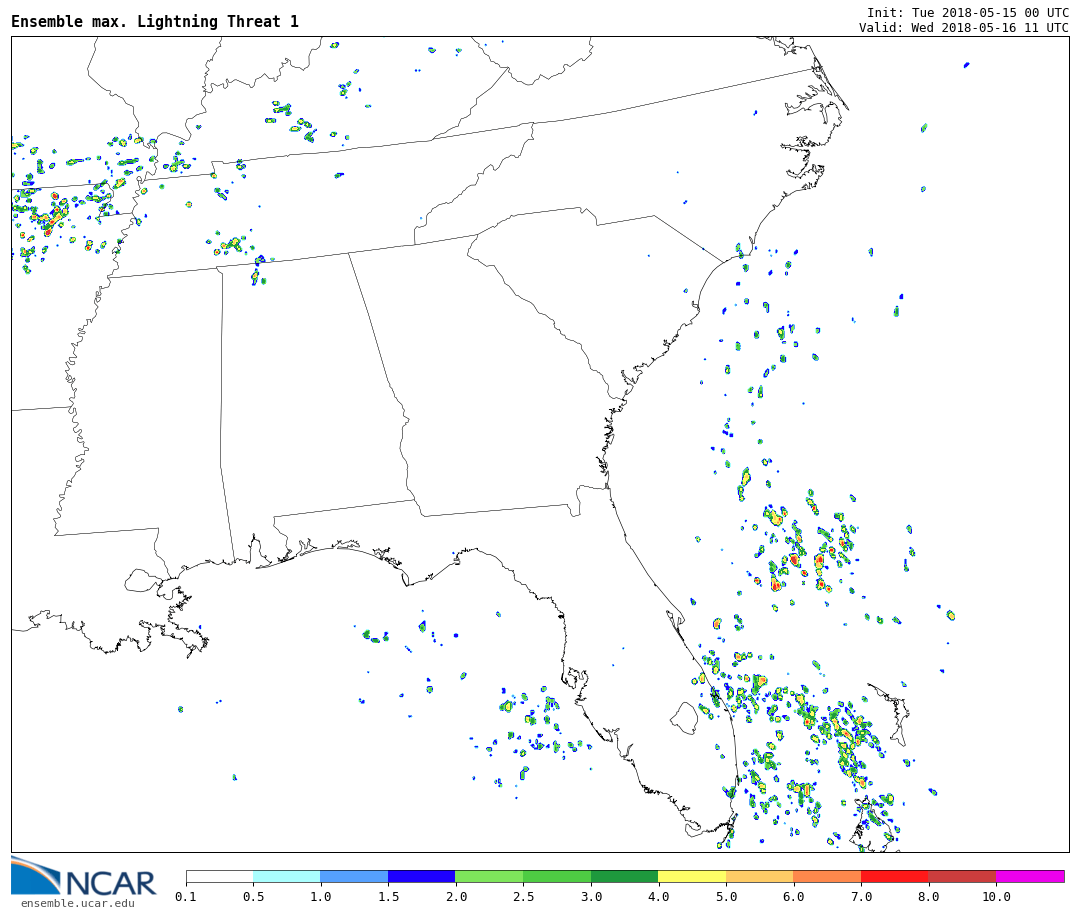Choose the dark red 8.0–10.0 legend swatch

click(x=962, y=876)
